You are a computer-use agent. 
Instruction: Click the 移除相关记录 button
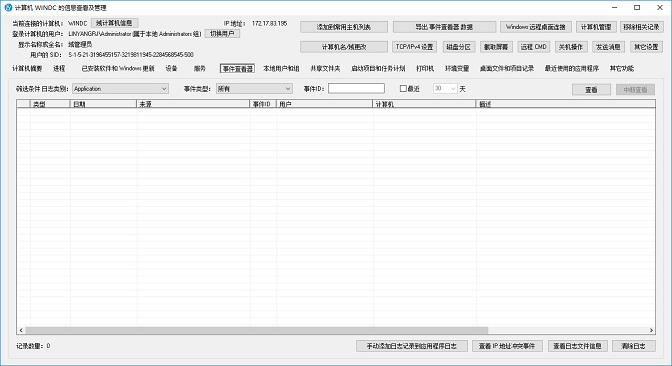tap(642, 27)
